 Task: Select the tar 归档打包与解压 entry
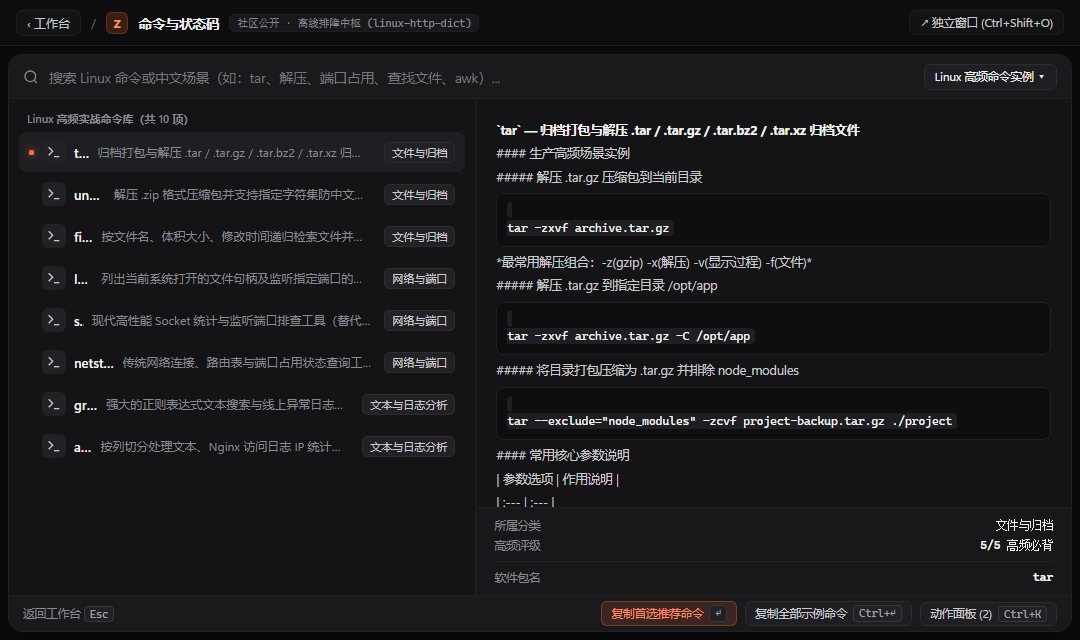coord(242,152)
